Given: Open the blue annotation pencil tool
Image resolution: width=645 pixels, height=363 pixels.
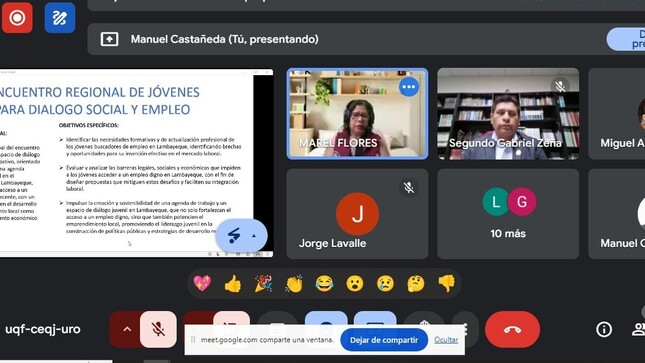Looking at the screenshot, I should [60, 18].
